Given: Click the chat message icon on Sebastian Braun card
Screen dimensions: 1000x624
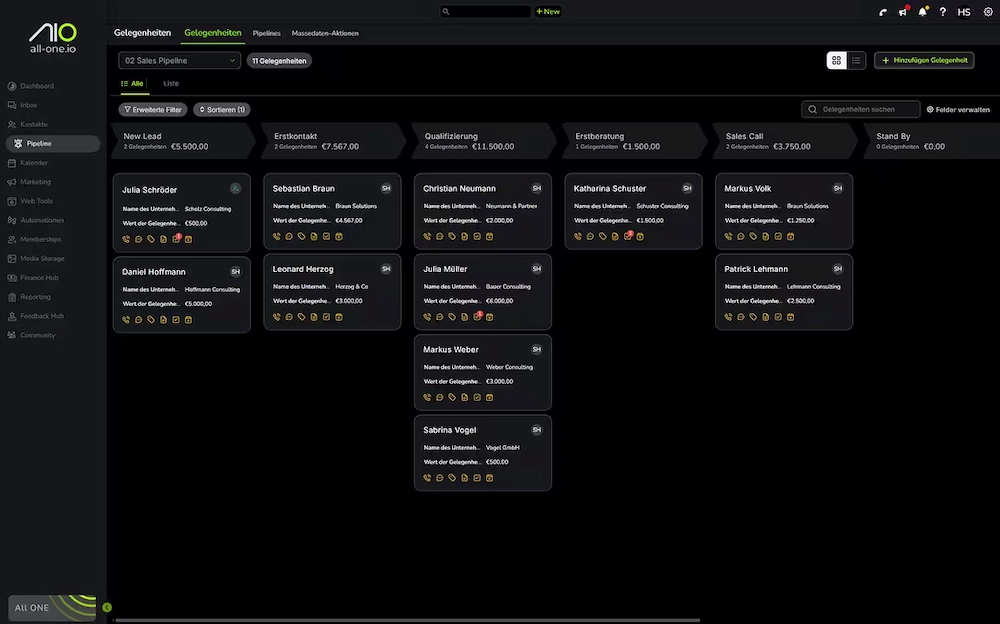Looking at the screenshot, I should 289,237.
